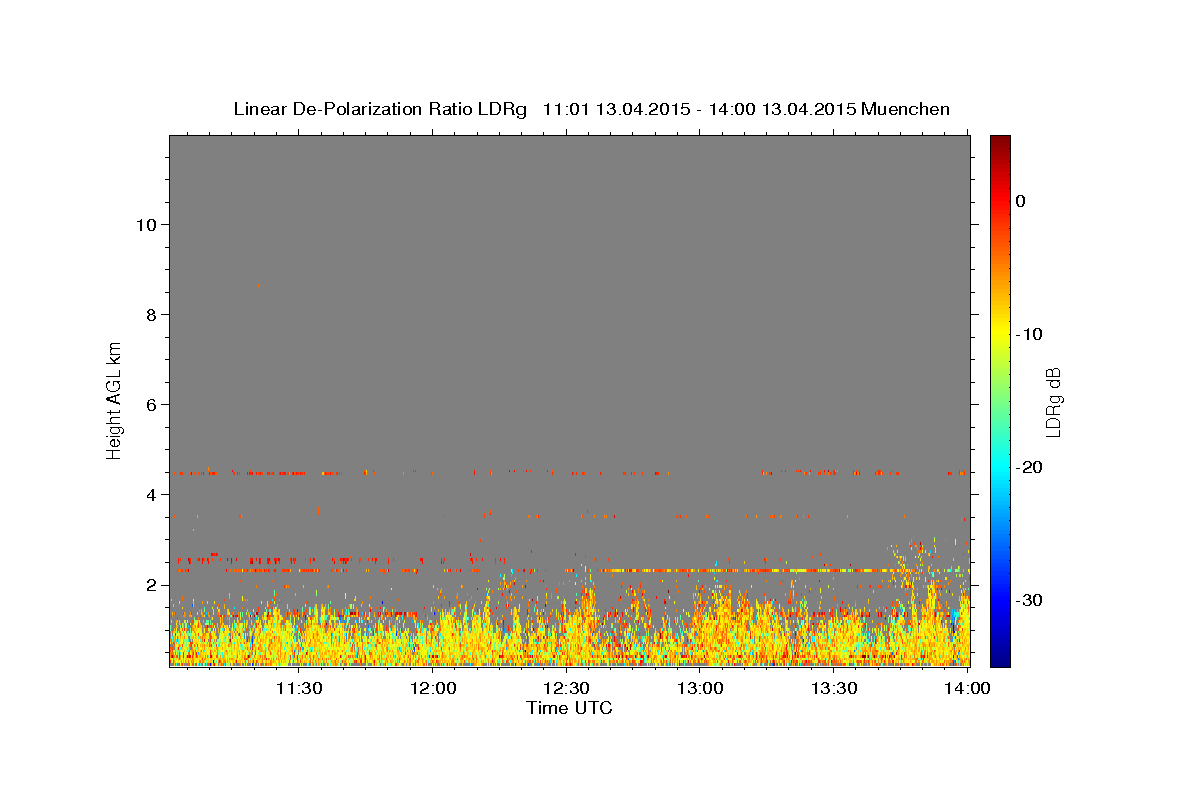
Task: Click the dark blue bottom of the colorbar
Action: [x=1000, y=658]
